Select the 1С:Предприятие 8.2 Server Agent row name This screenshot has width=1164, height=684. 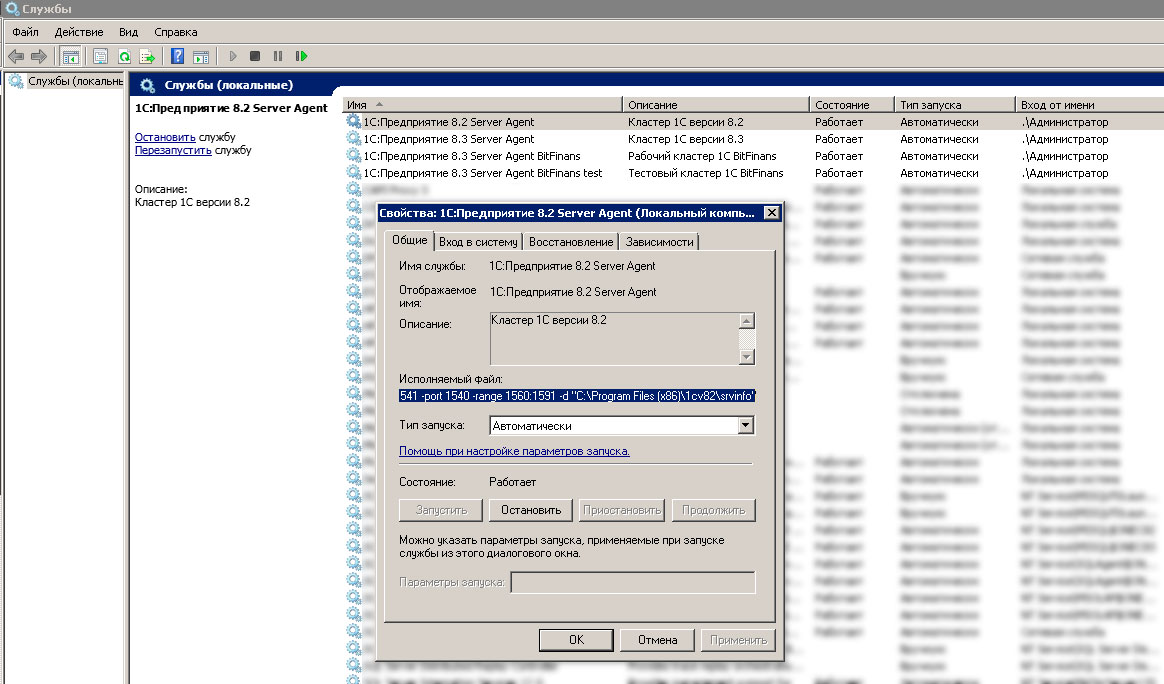click(448, 122)
